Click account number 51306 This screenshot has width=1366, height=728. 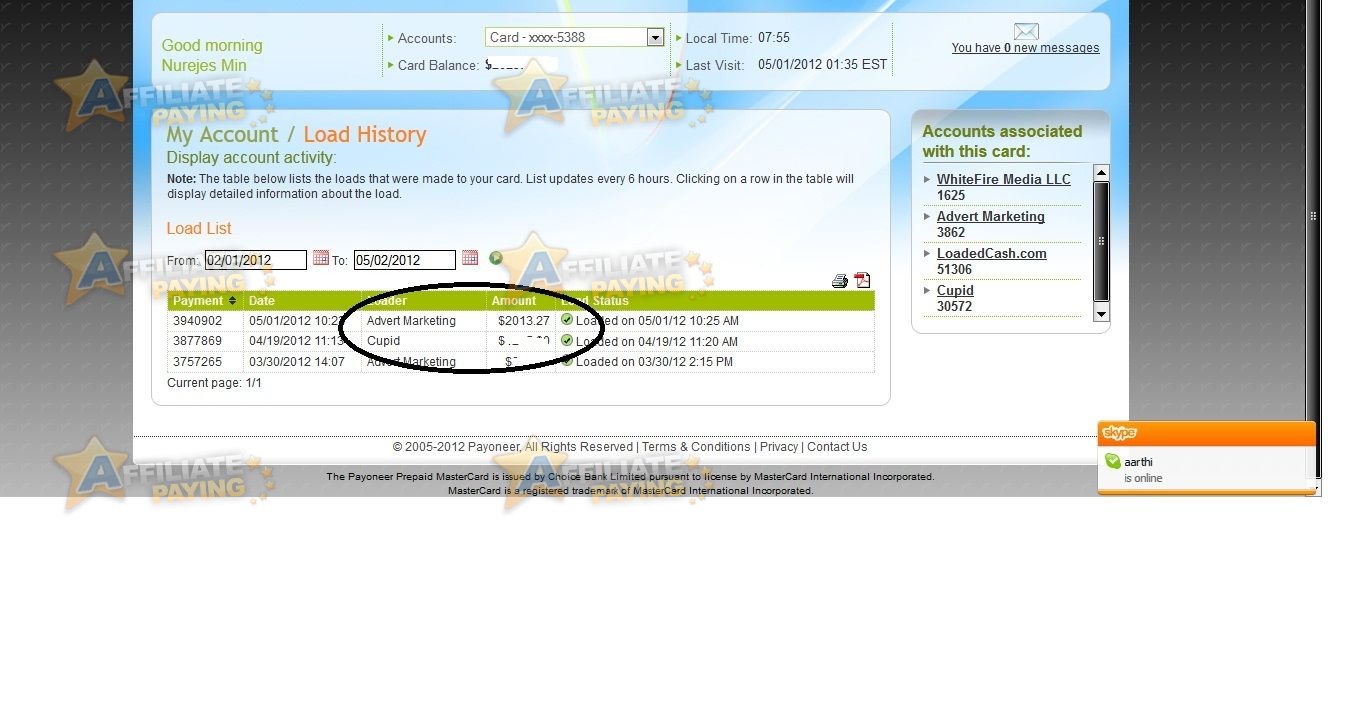[954, 269]
